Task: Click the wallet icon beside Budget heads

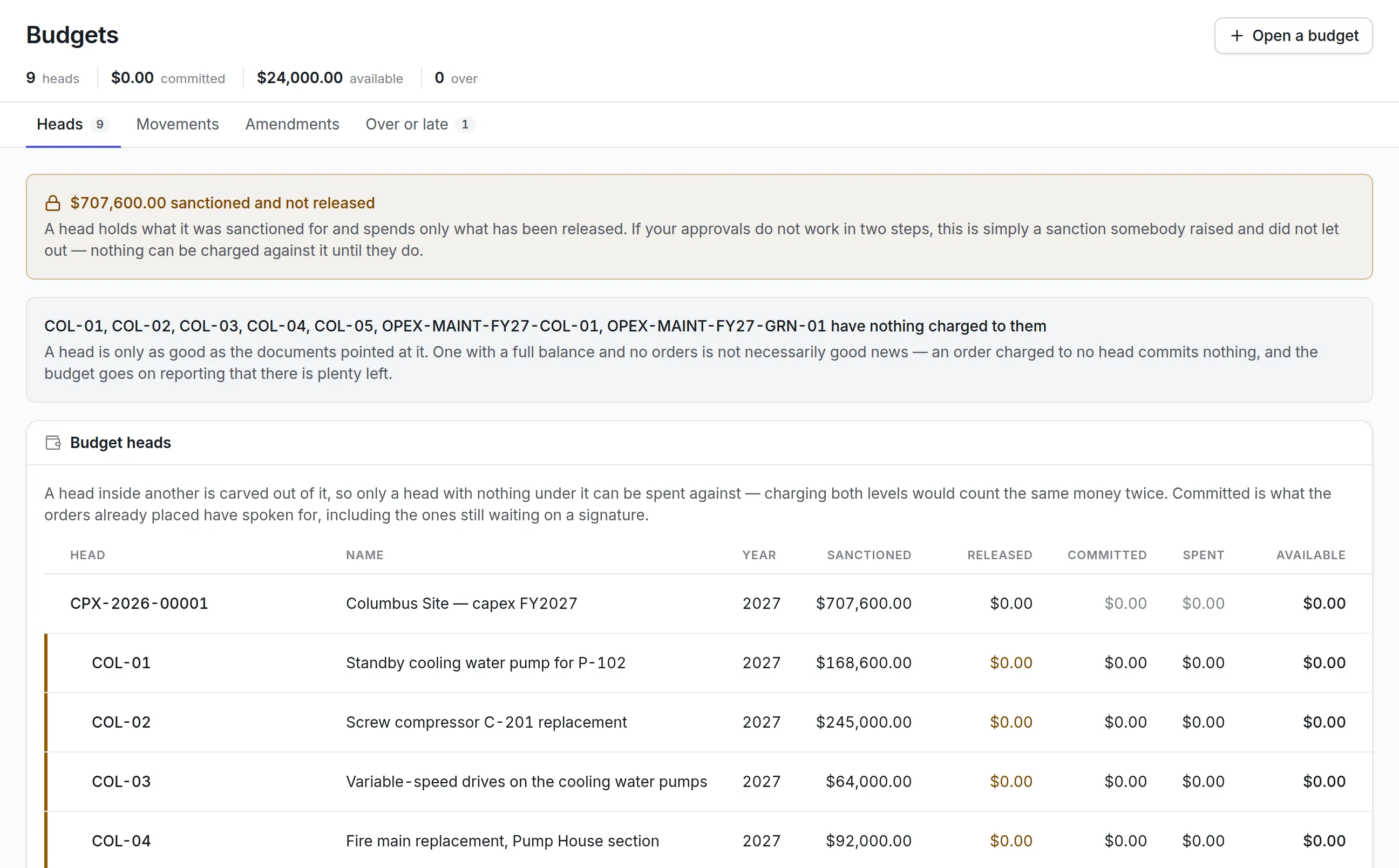Action: pos(53,443)
